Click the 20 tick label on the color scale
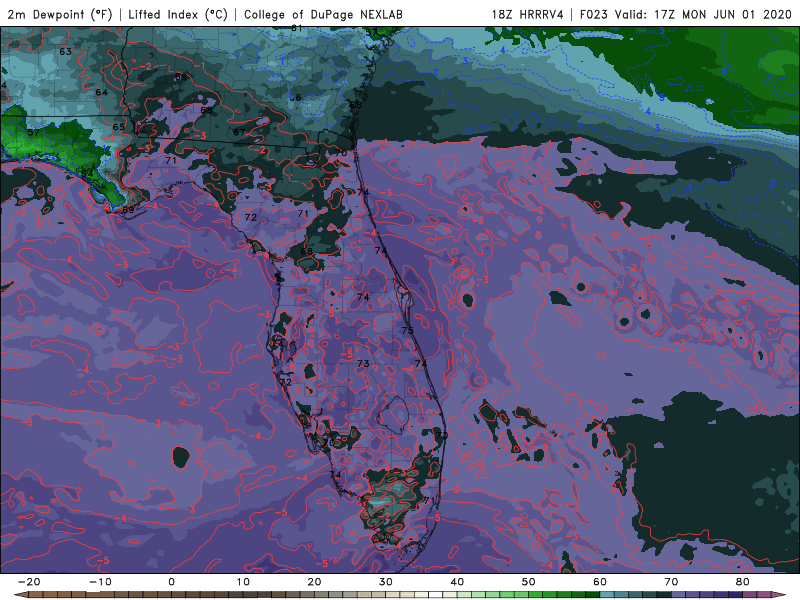Image resolution: width=800 pixels, height=600 pixels. [314, 582]
